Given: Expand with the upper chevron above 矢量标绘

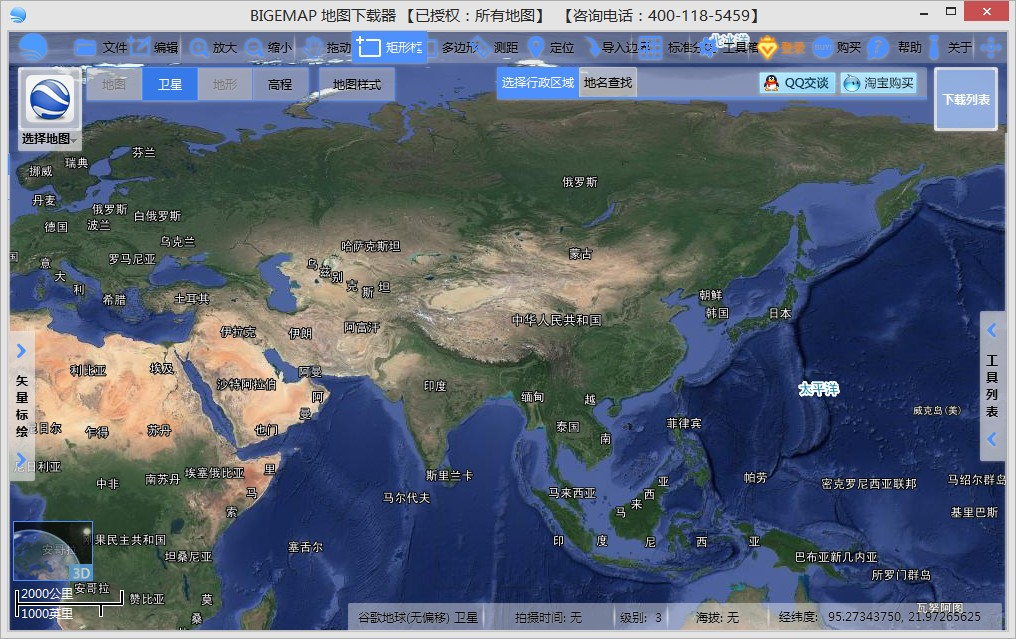Looking at the screenshot, I should (x=21, y=351).
